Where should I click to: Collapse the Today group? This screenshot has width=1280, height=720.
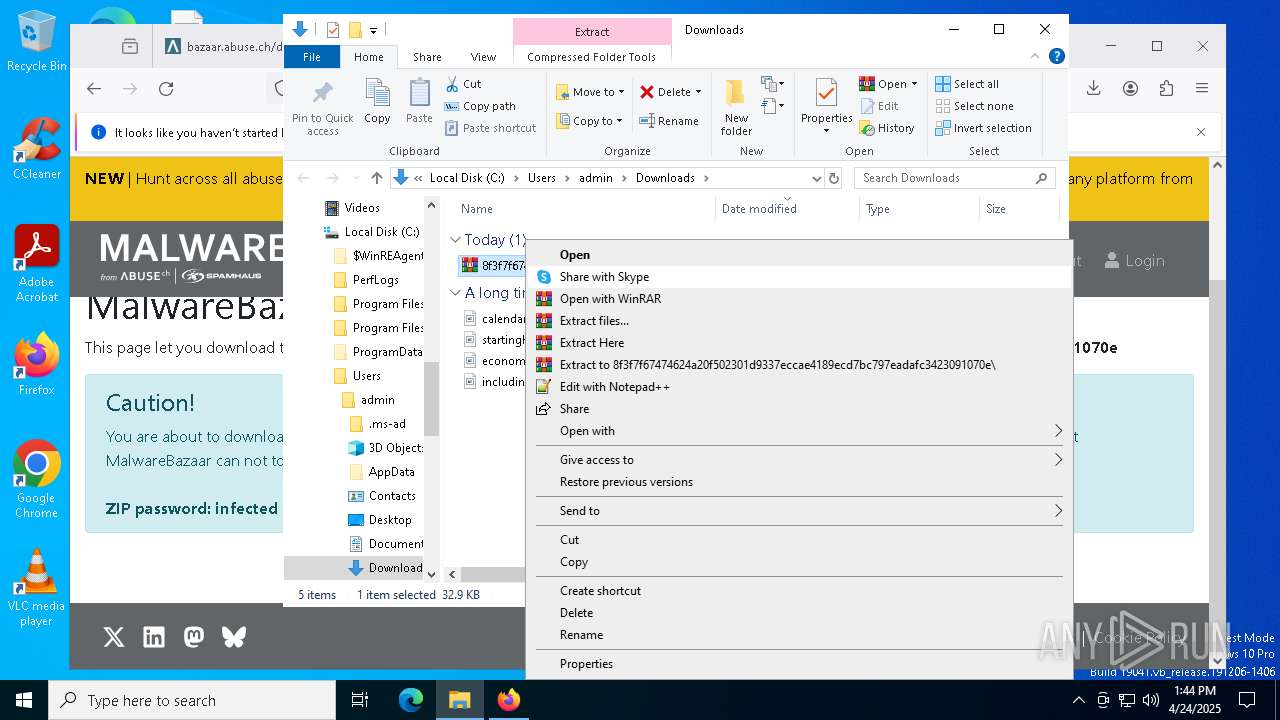(x=455, y=240)
